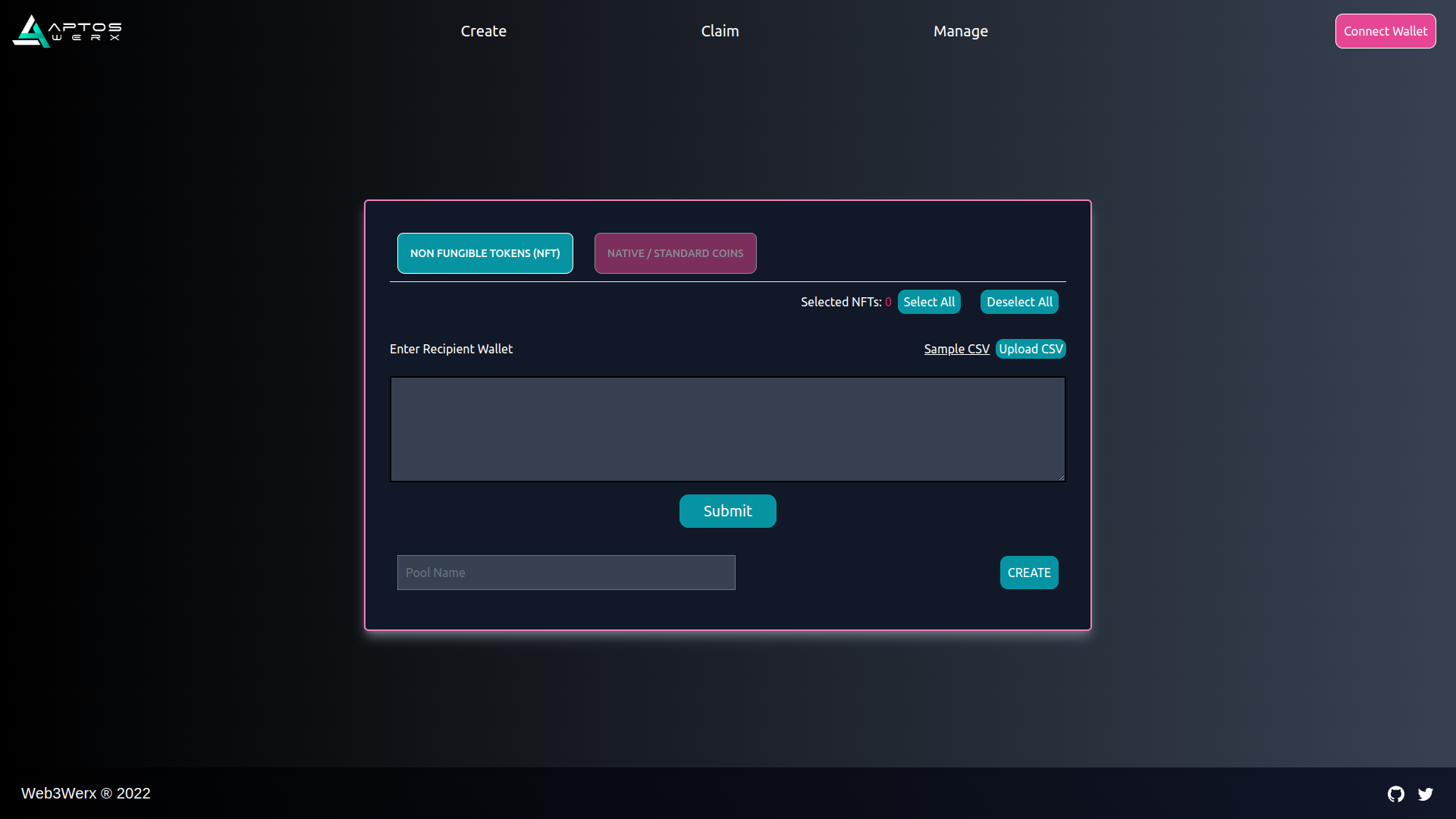Navigate to the Claim page

(x=720, y=31)
